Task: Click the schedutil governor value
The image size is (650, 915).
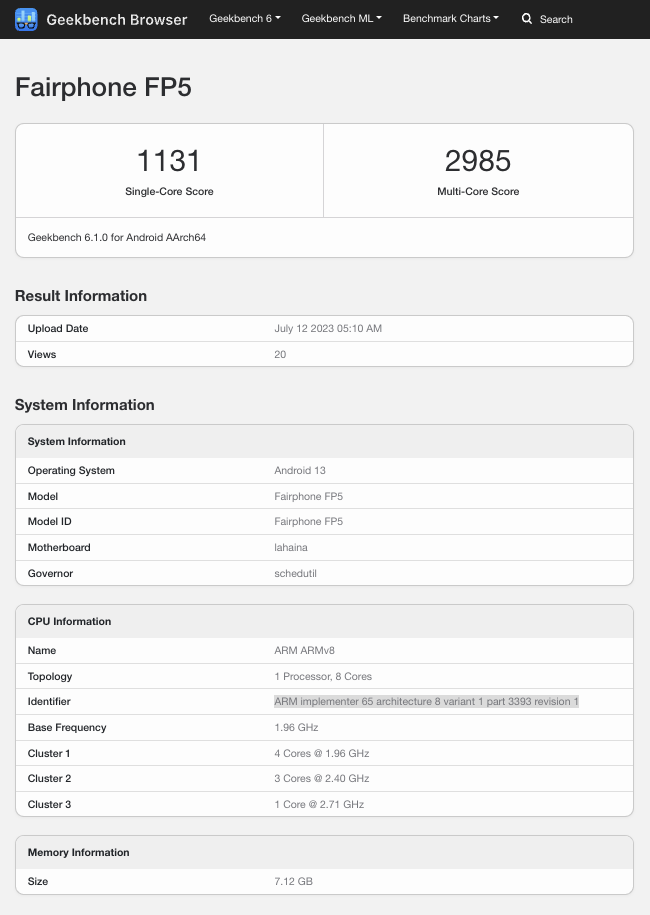Action: [296, 574]
